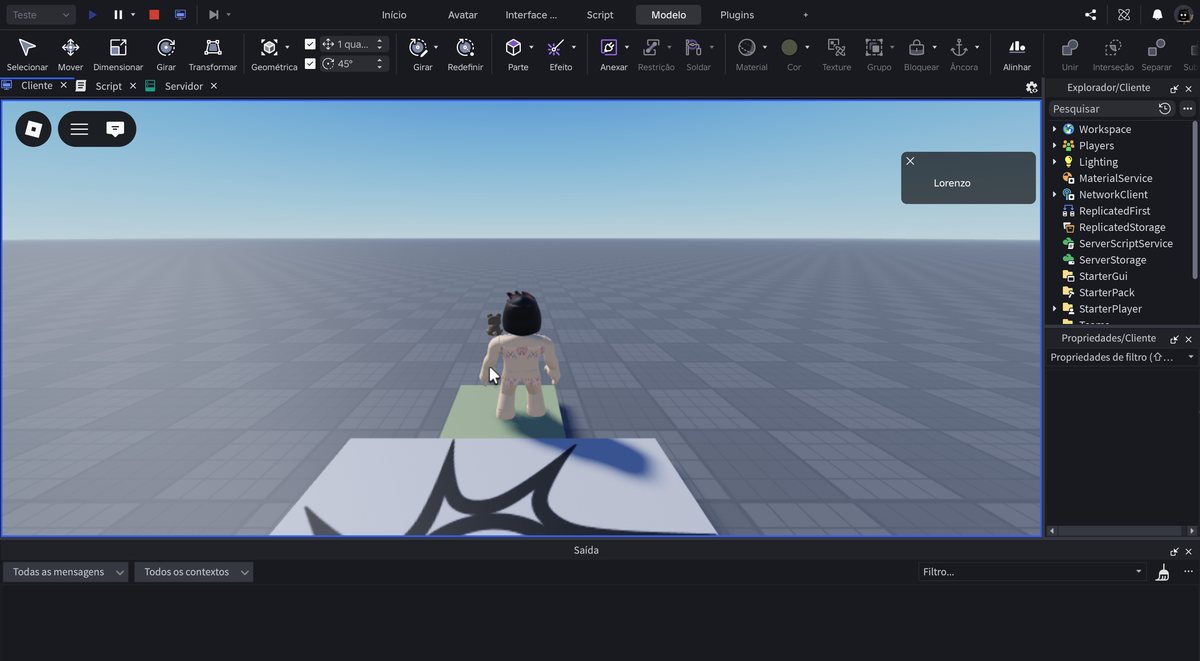The image size is (1200, 661).
Task: Open the Todos os contextos dropdown
Action: (194, 572)
